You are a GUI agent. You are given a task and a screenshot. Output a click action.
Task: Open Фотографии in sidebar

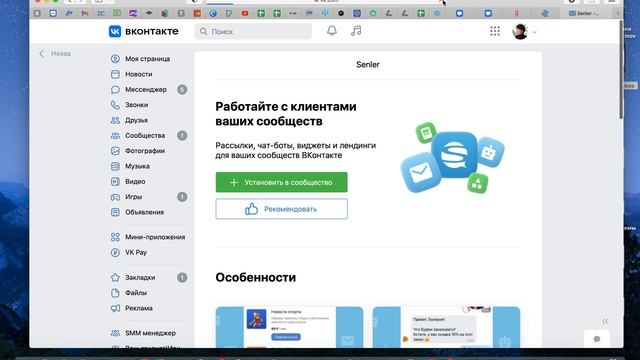point(138,151)
